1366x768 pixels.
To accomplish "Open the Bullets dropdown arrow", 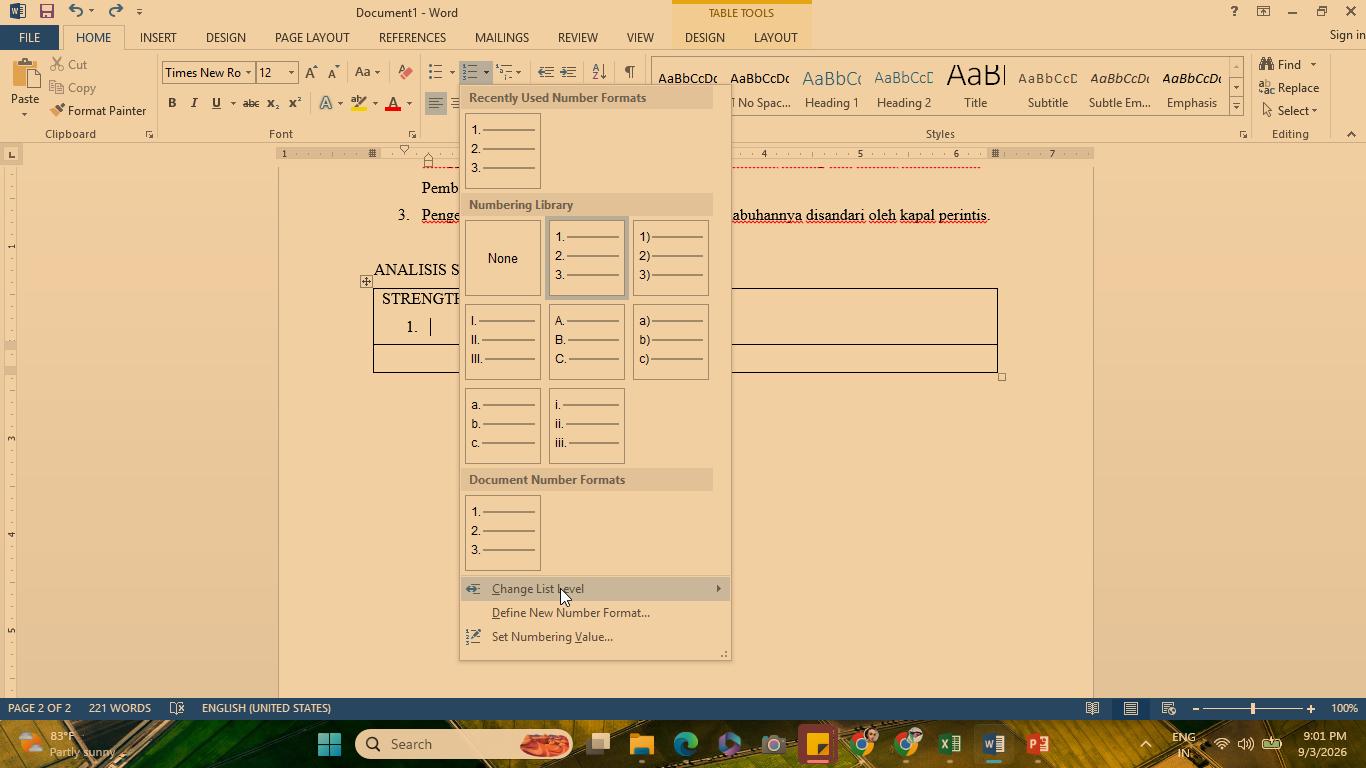I will click(452, 72).
